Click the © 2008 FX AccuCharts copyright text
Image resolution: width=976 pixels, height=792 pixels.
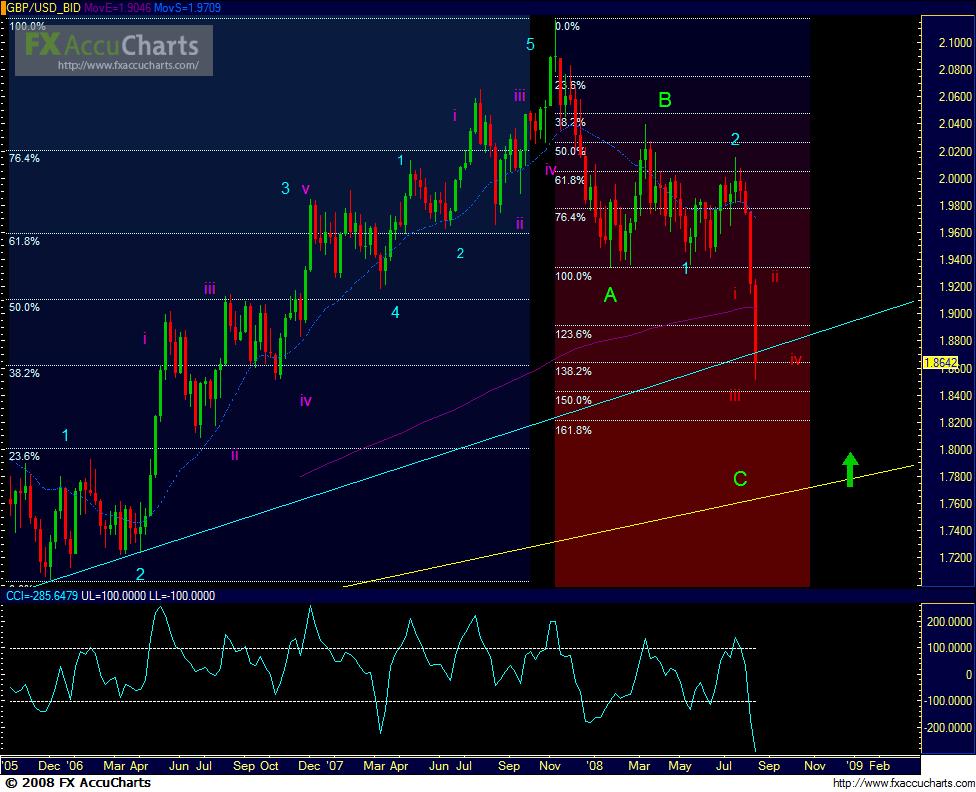pos(77,783)
